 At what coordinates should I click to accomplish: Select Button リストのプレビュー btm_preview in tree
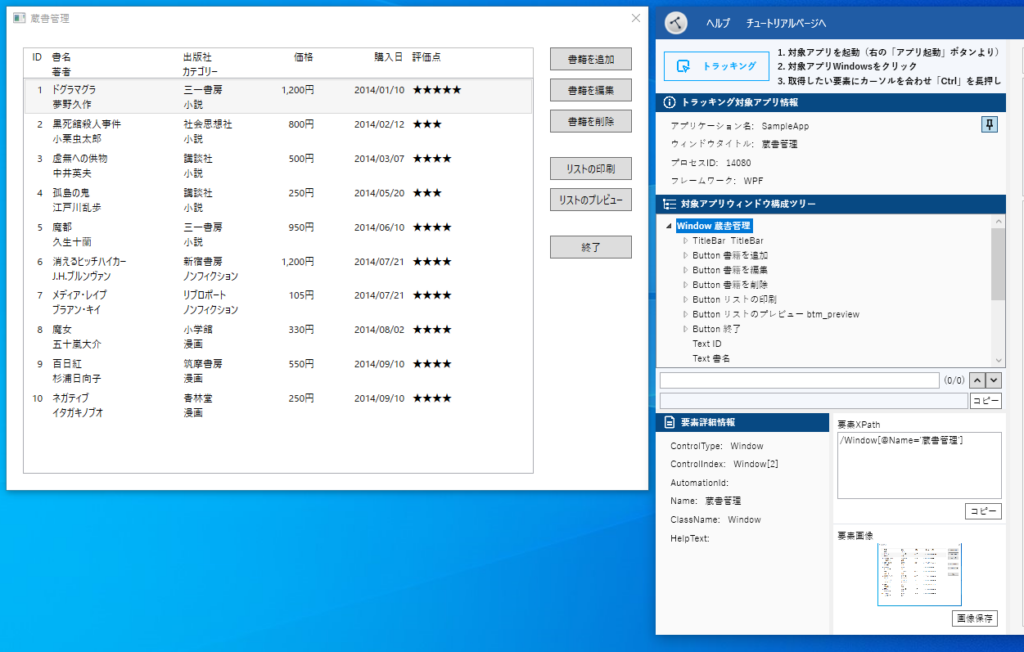click(776, 314)
